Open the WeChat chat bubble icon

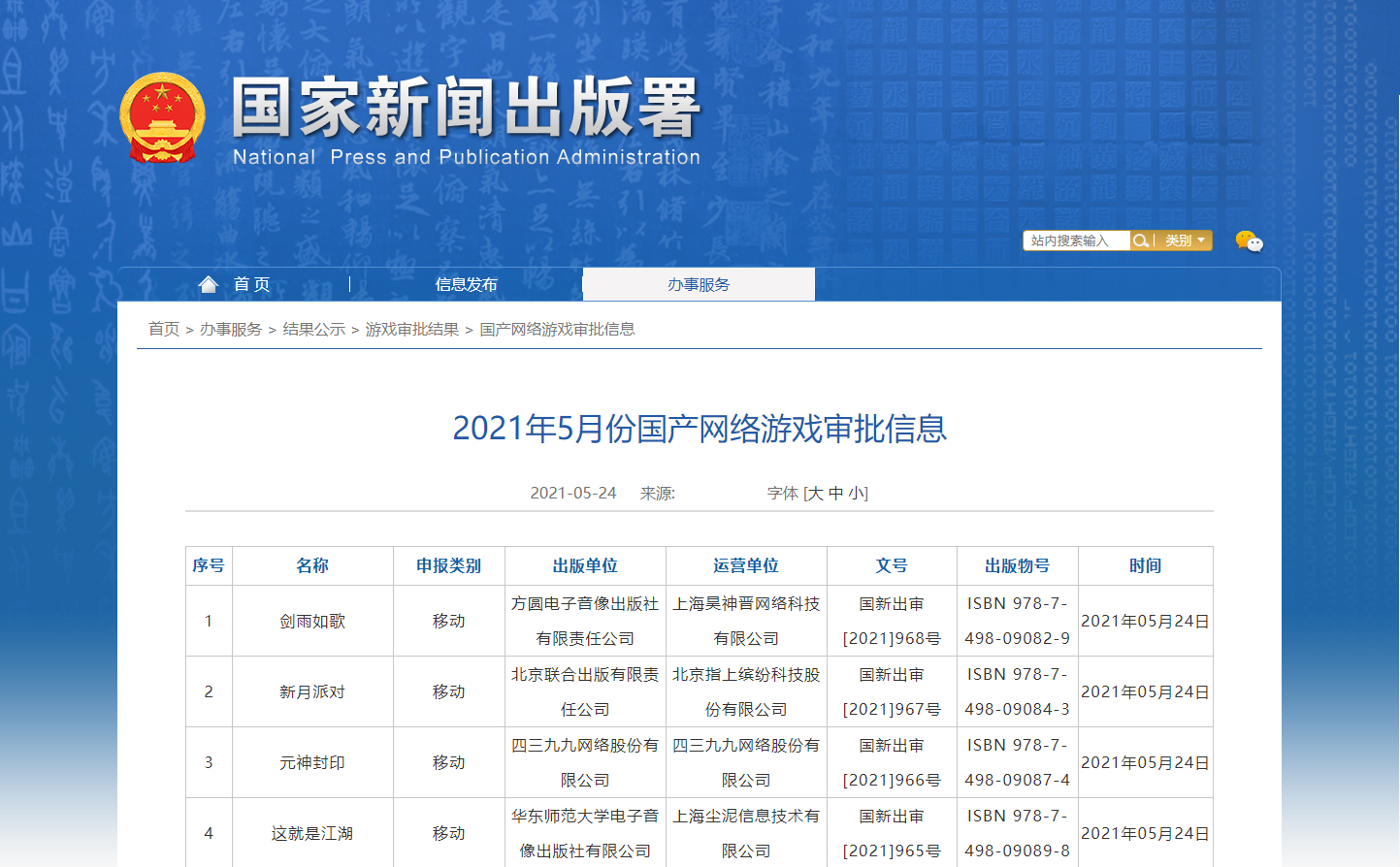tap(1249, 241)
